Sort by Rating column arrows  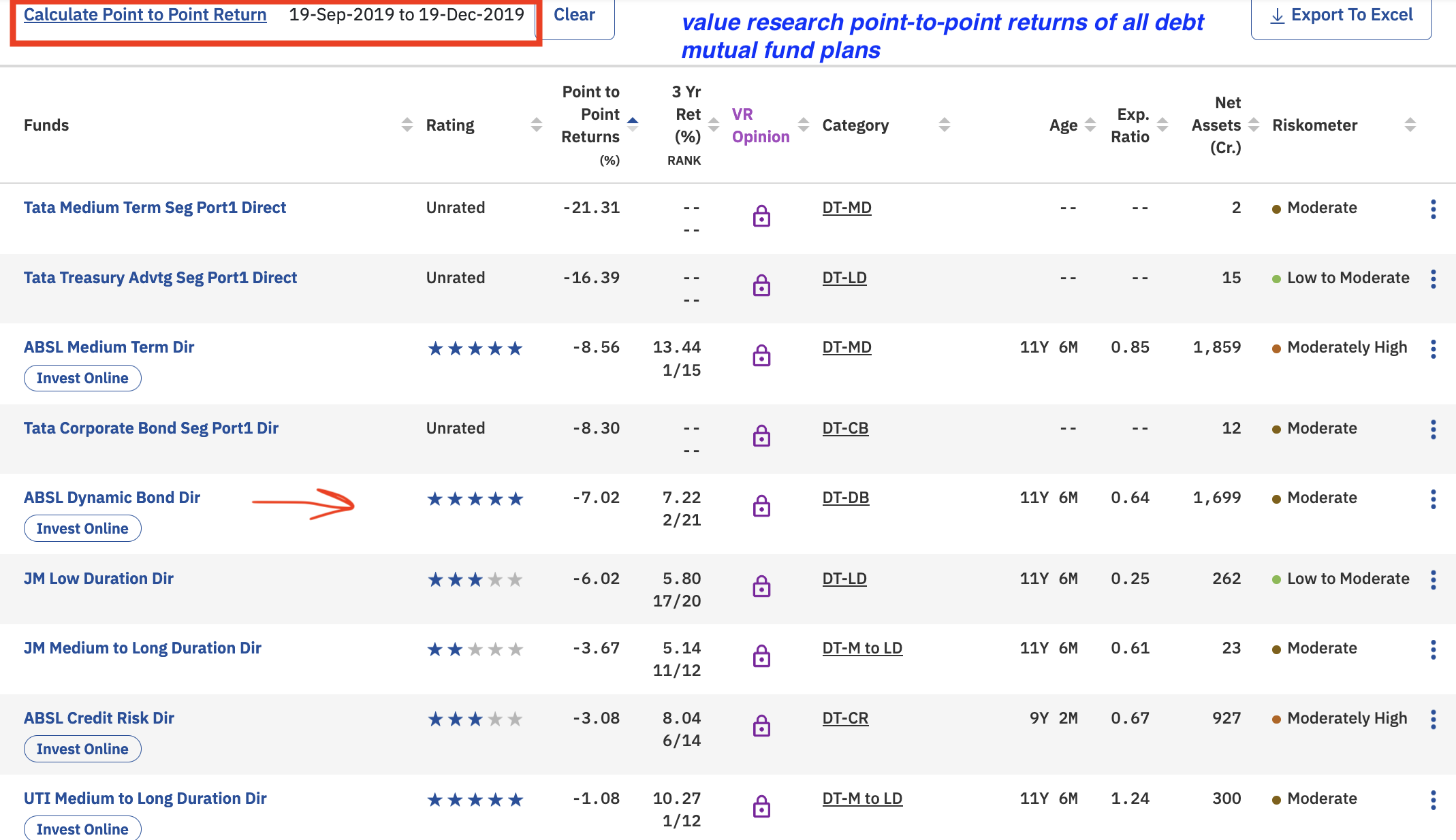coord(537,125)
